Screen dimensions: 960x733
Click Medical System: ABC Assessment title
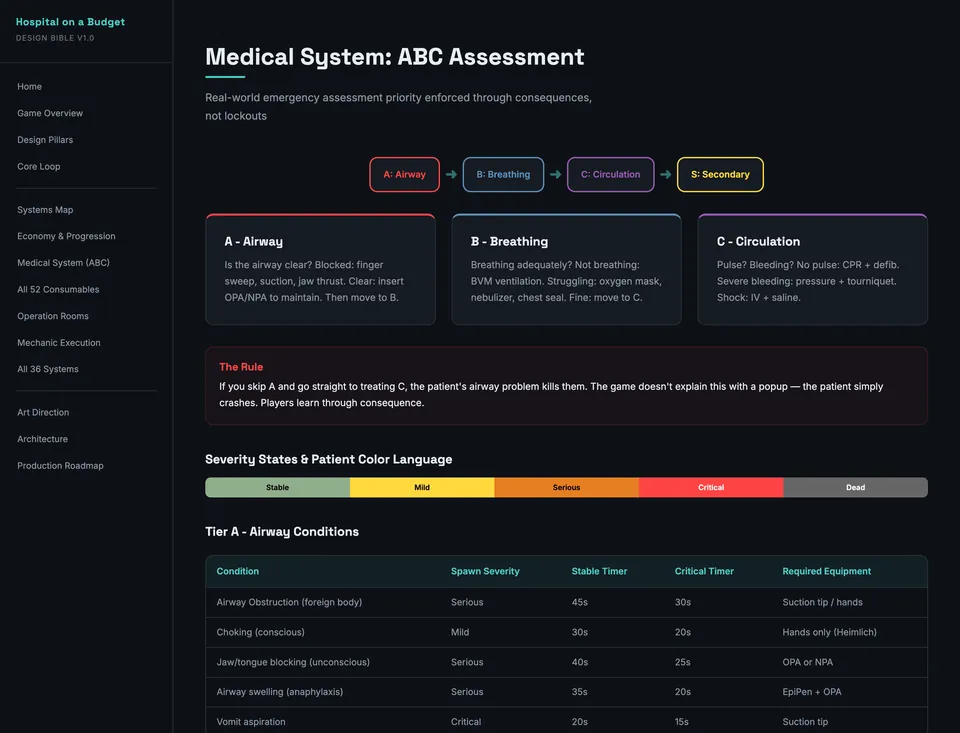pyautogui.click(x=394, y=57)
